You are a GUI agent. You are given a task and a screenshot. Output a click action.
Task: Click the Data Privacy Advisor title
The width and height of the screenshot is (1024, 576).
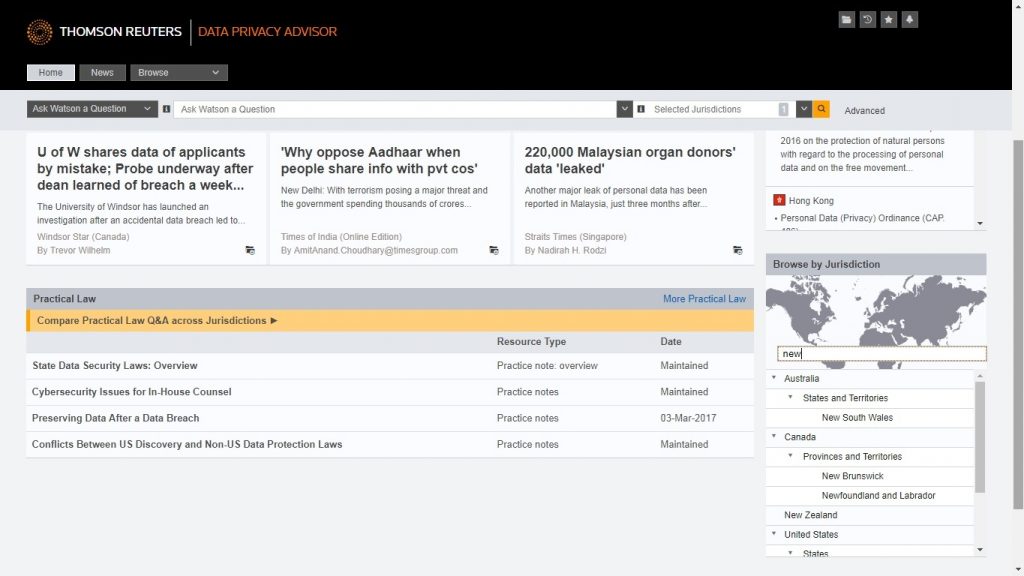point(267,31)
